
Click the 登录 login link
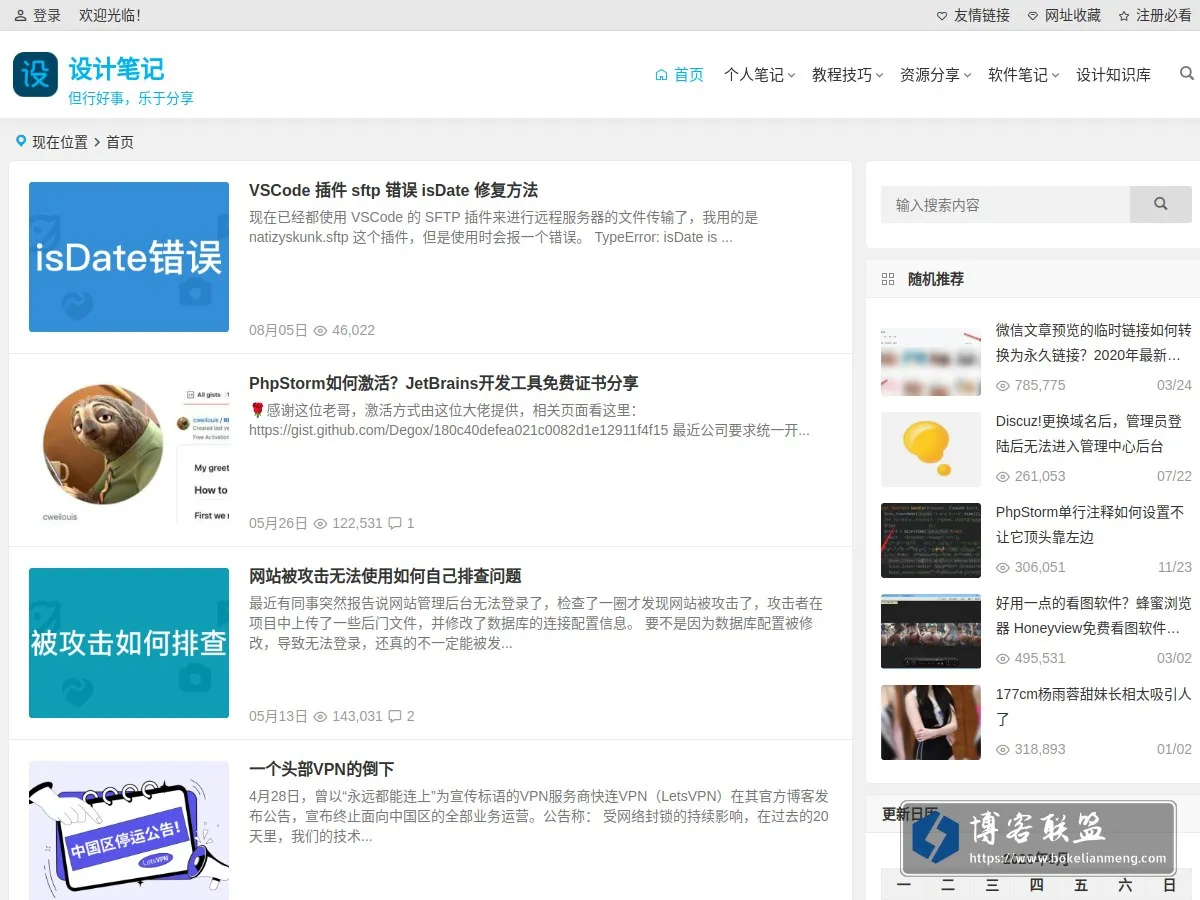tap(47, 16)
